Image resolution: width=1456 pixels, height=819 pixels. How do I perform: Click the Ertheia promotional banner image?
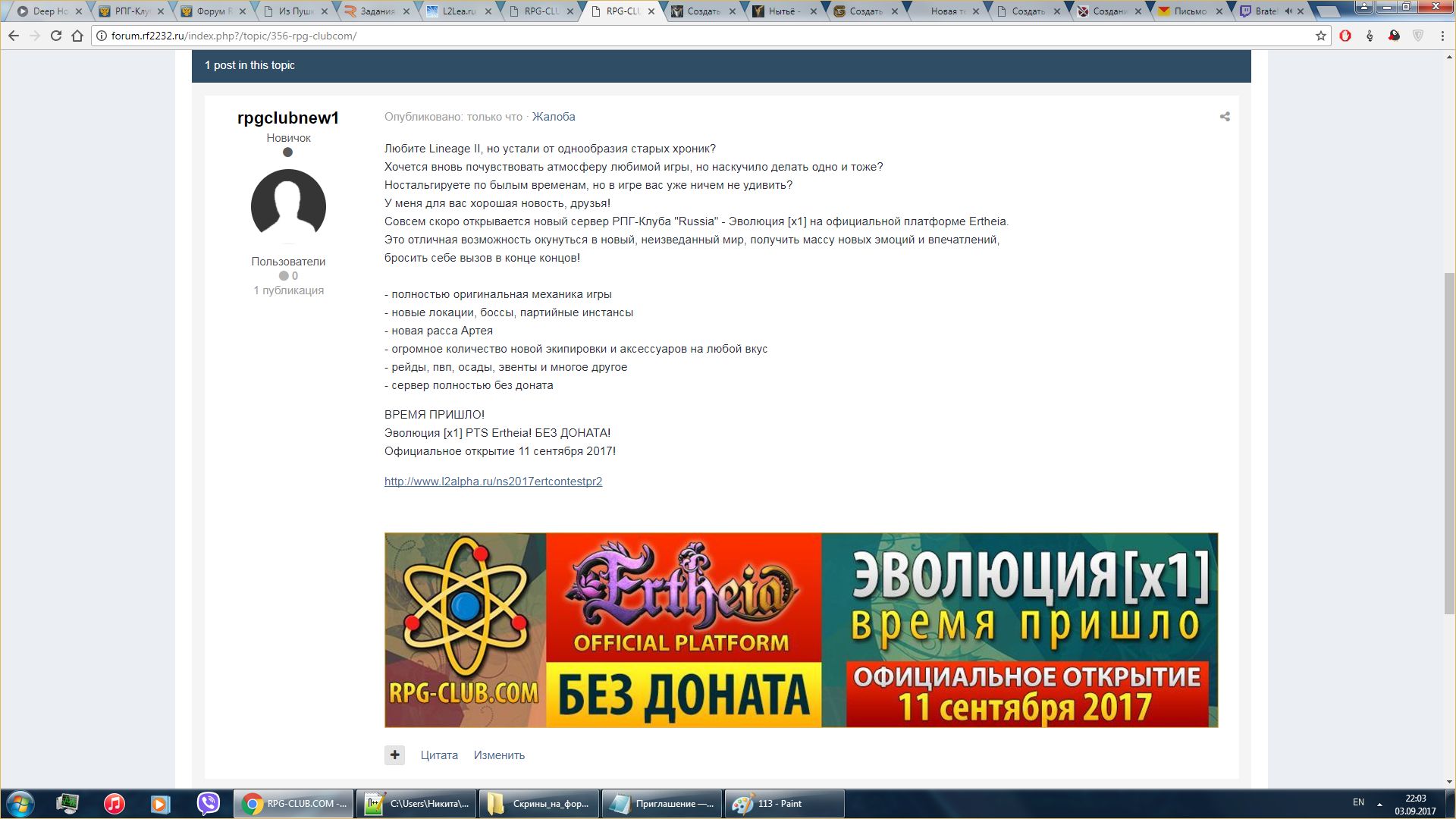coord(801,630)
